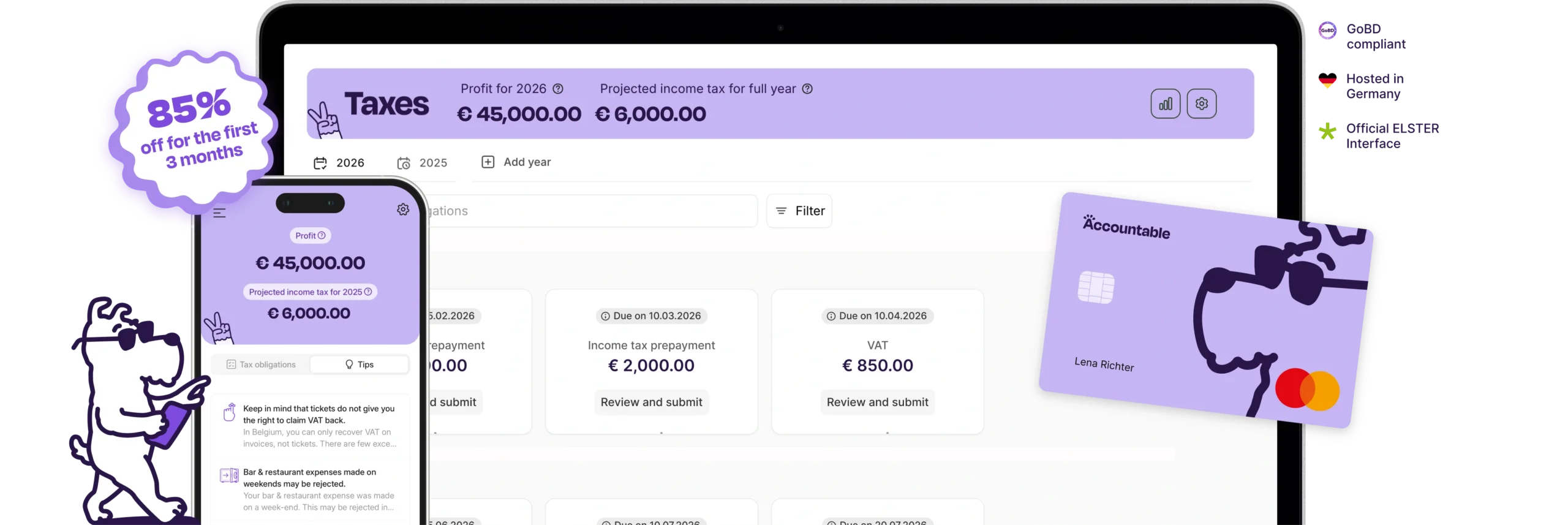Viewport: 1568px width, 525px height.
Task: Click Review and submit for Income tax prepayment
Action: 651,402
